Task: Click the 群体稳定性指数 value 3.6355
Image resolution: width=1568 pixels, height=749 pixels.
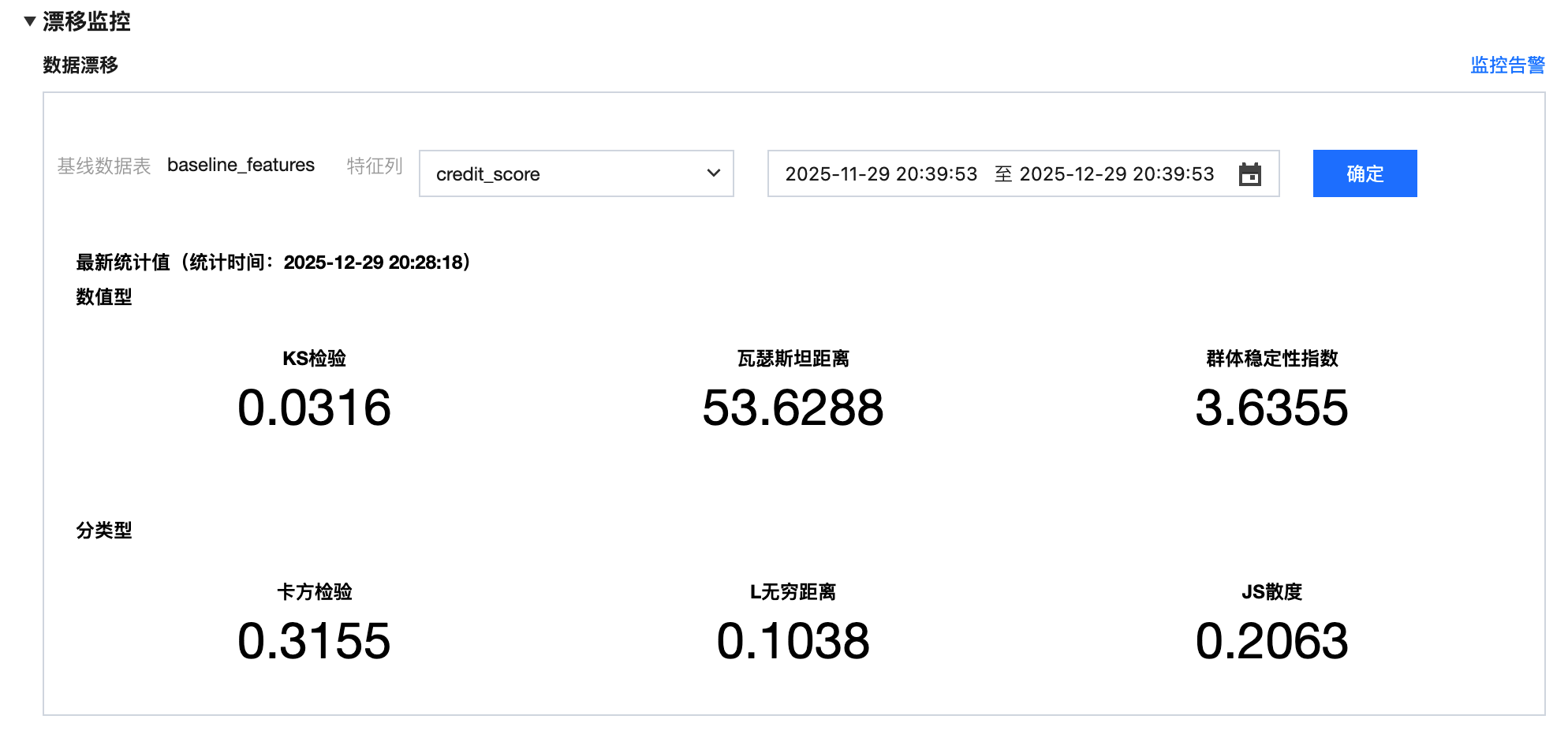Action: tap(1271, 408)
